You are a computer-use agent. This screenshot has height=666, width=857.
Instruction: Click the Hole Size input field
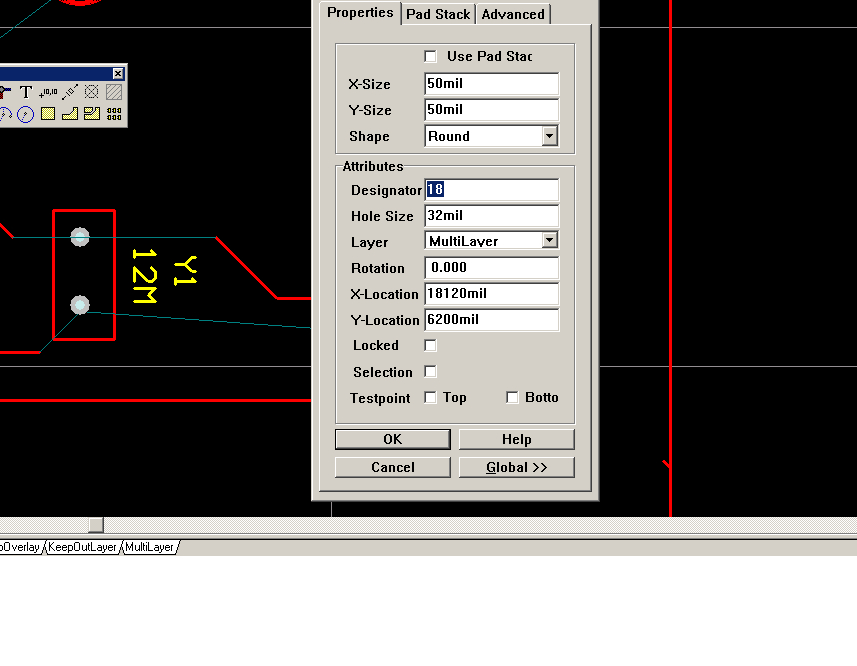[x=491, y=216]
